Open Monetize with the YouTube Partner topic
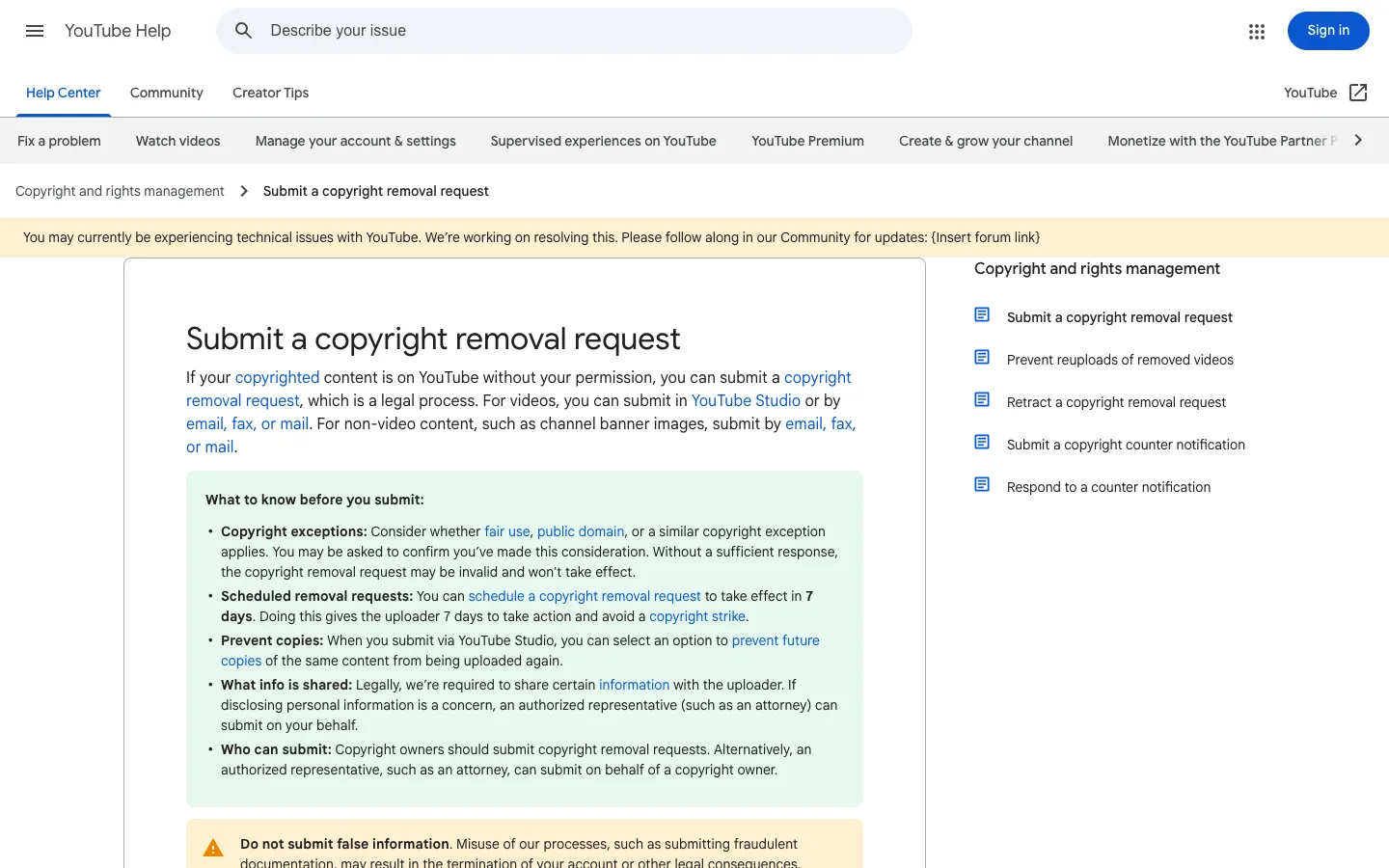This screenshot has width=1389, height=868. point(1222,141)
